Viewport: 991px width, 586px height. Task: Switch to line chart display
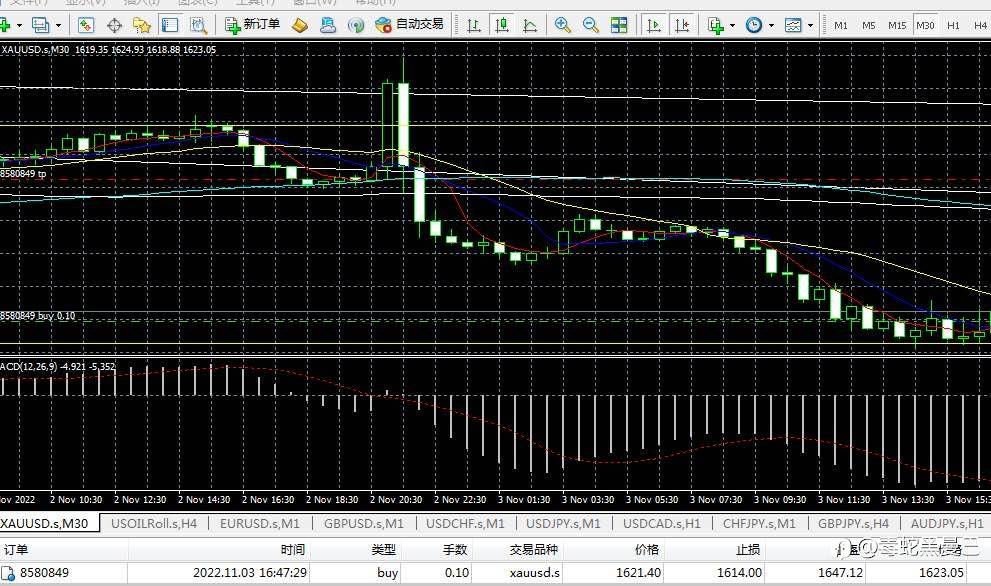[x=527, y=24]
